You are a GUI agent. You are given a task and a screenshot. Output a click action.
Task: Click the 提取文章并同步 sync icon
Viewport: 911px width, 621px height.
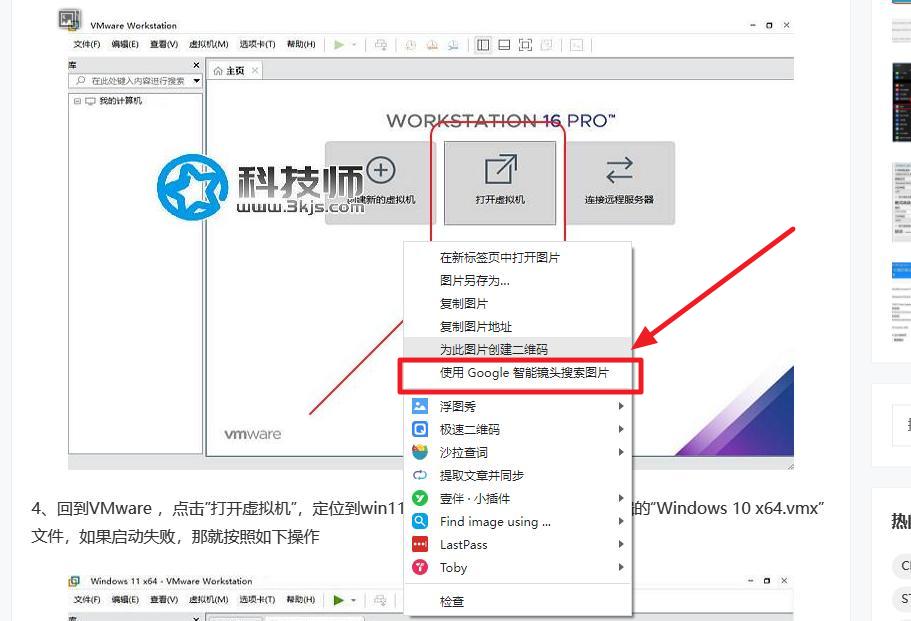pyautogui.click(x=419, y=475)
